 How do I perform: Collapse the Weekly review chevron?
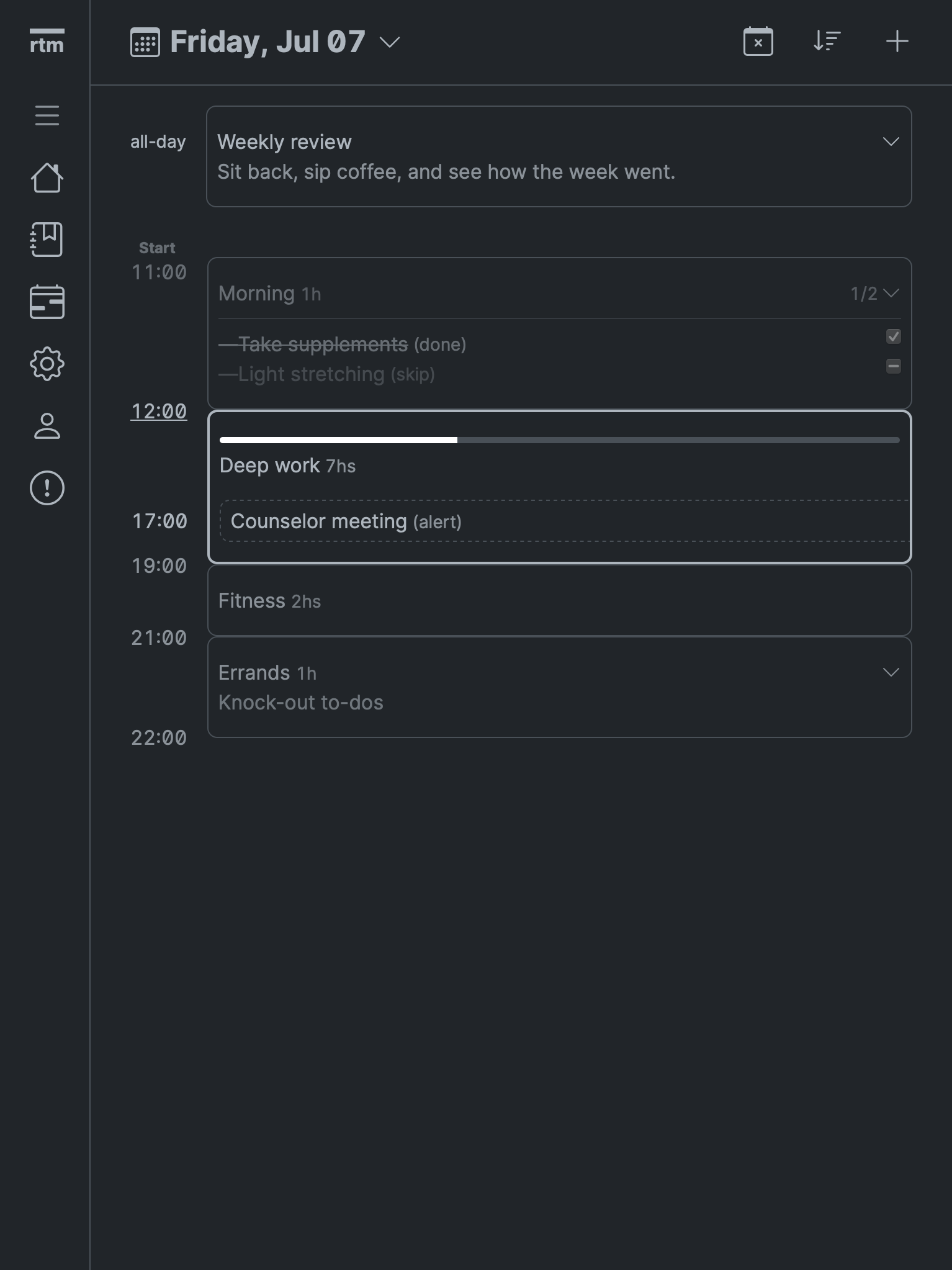tap(891, 142)
